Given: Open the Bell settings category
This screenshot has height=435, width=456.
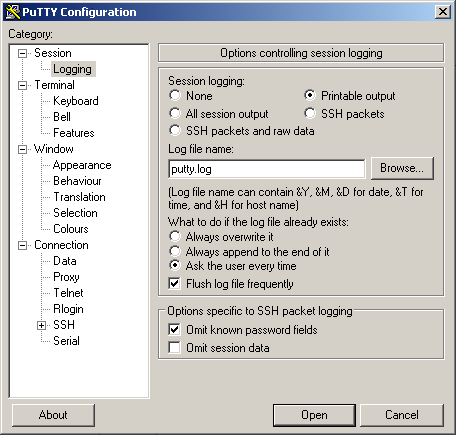Looking at the screenshot, I should tap(62, 117).
